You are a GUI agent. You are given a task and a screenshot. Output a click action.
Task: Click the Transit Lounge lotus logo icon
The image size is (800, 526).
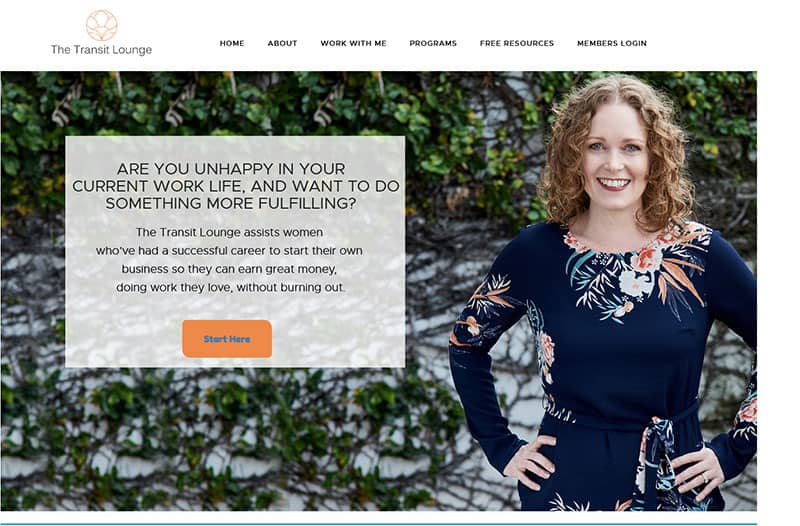click(102, 26)
